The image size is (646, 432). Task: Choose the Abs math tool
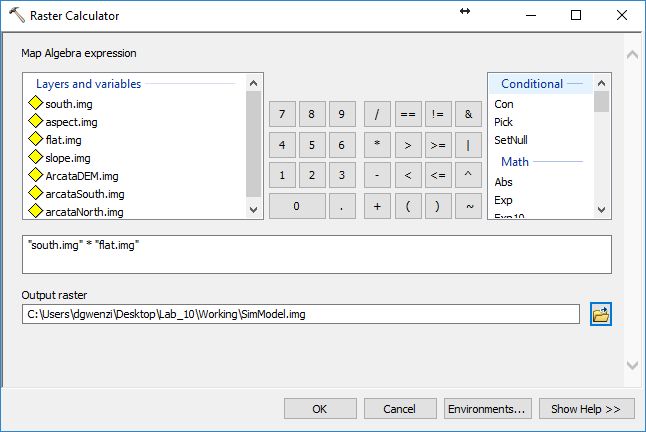(x=503, y=182)
